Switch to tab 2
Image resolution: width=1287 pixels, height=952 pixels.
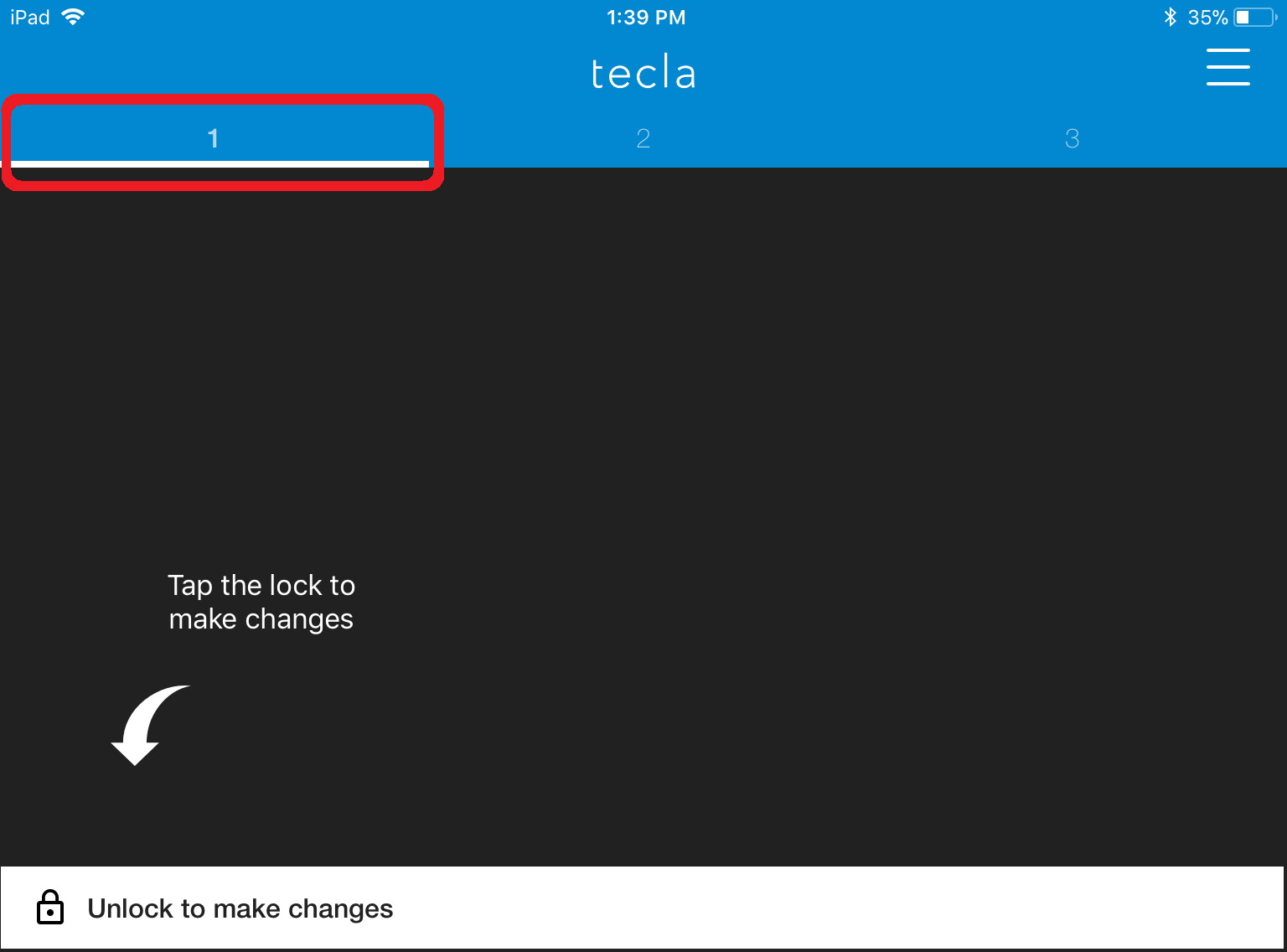click(643, 138)
